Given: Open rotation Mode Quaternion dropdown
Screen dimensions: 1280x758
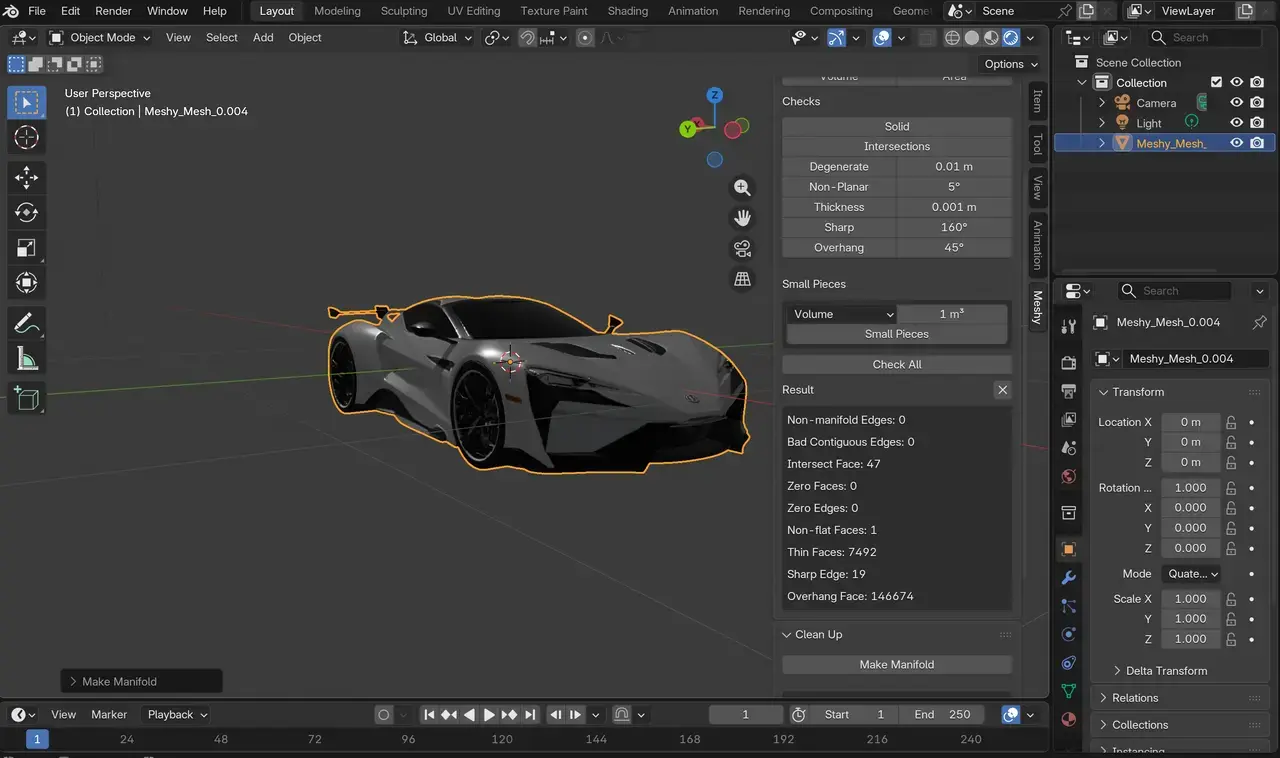Looking at the screenshot, I should (x=1193, y=574).
